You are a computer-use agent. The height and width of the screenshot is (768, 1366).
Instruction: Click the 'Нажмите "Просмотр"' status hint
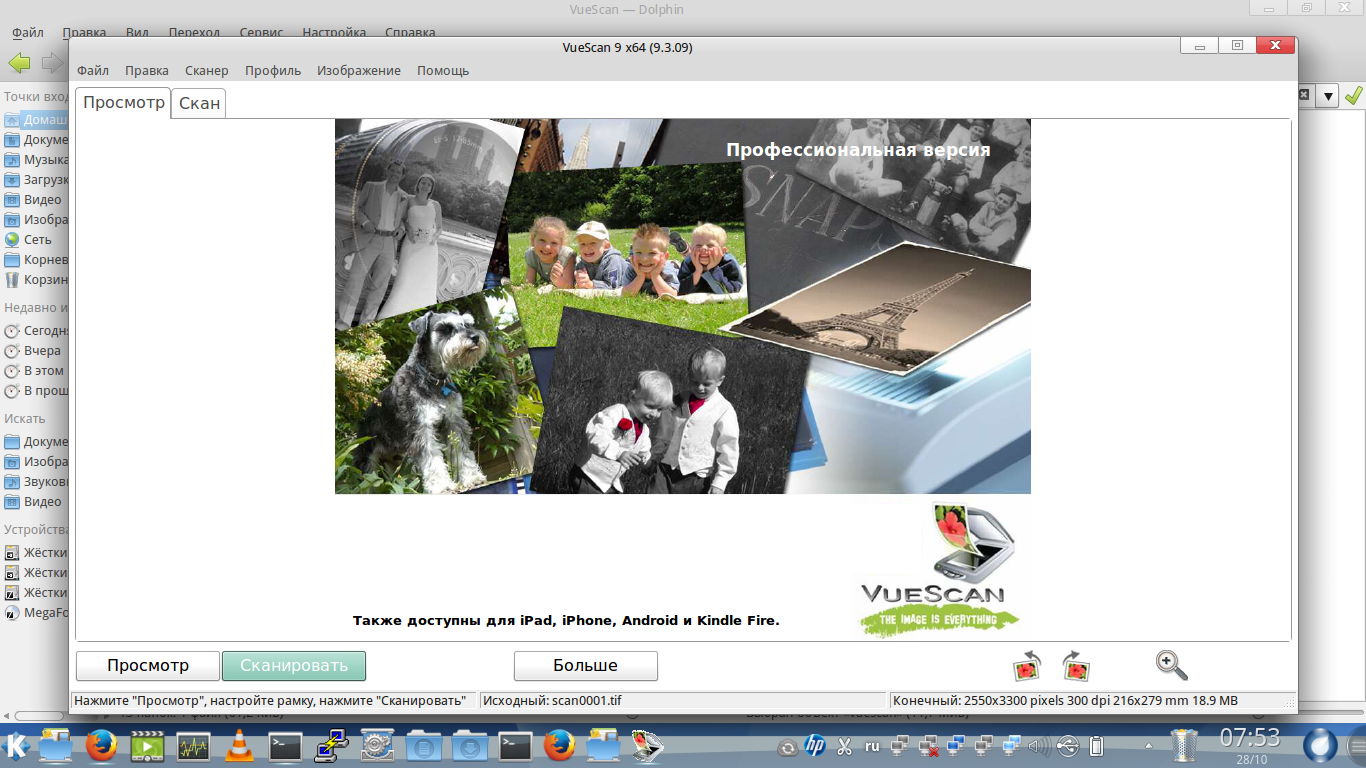(270, 701)
